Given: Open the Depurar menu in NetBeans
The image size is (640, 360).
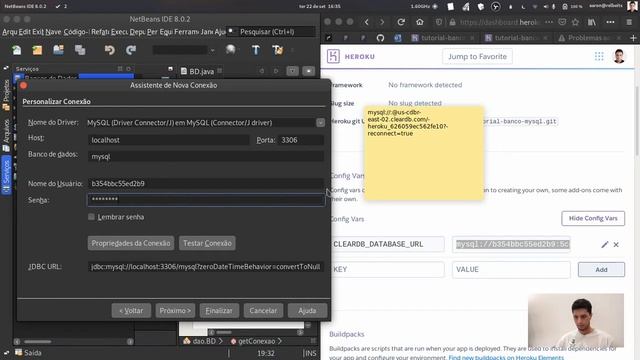Looking at the screenshot, I should click(x=137, y=32).
